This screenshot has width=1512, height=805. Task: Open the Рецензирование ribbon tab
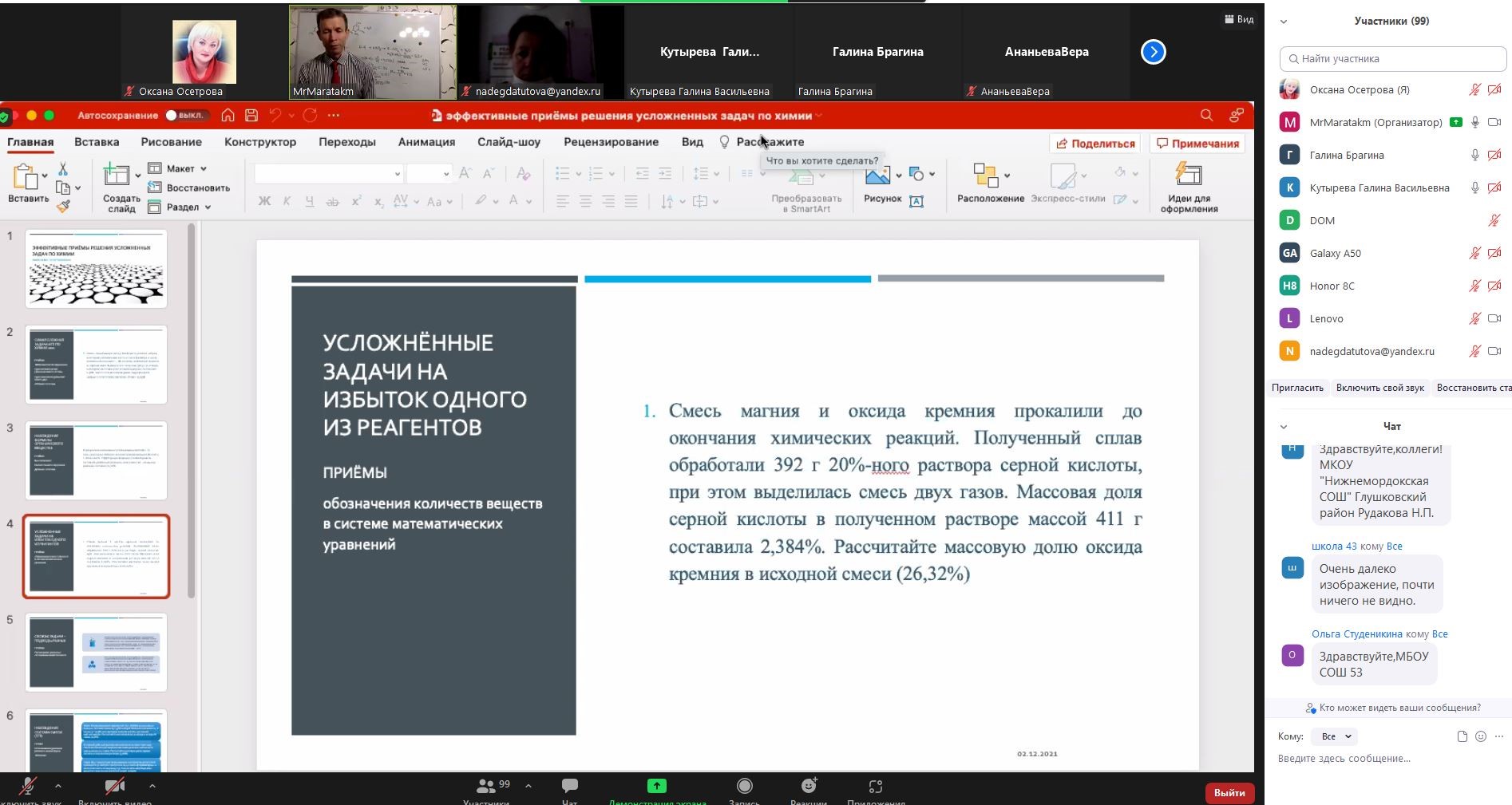(611, 142)
